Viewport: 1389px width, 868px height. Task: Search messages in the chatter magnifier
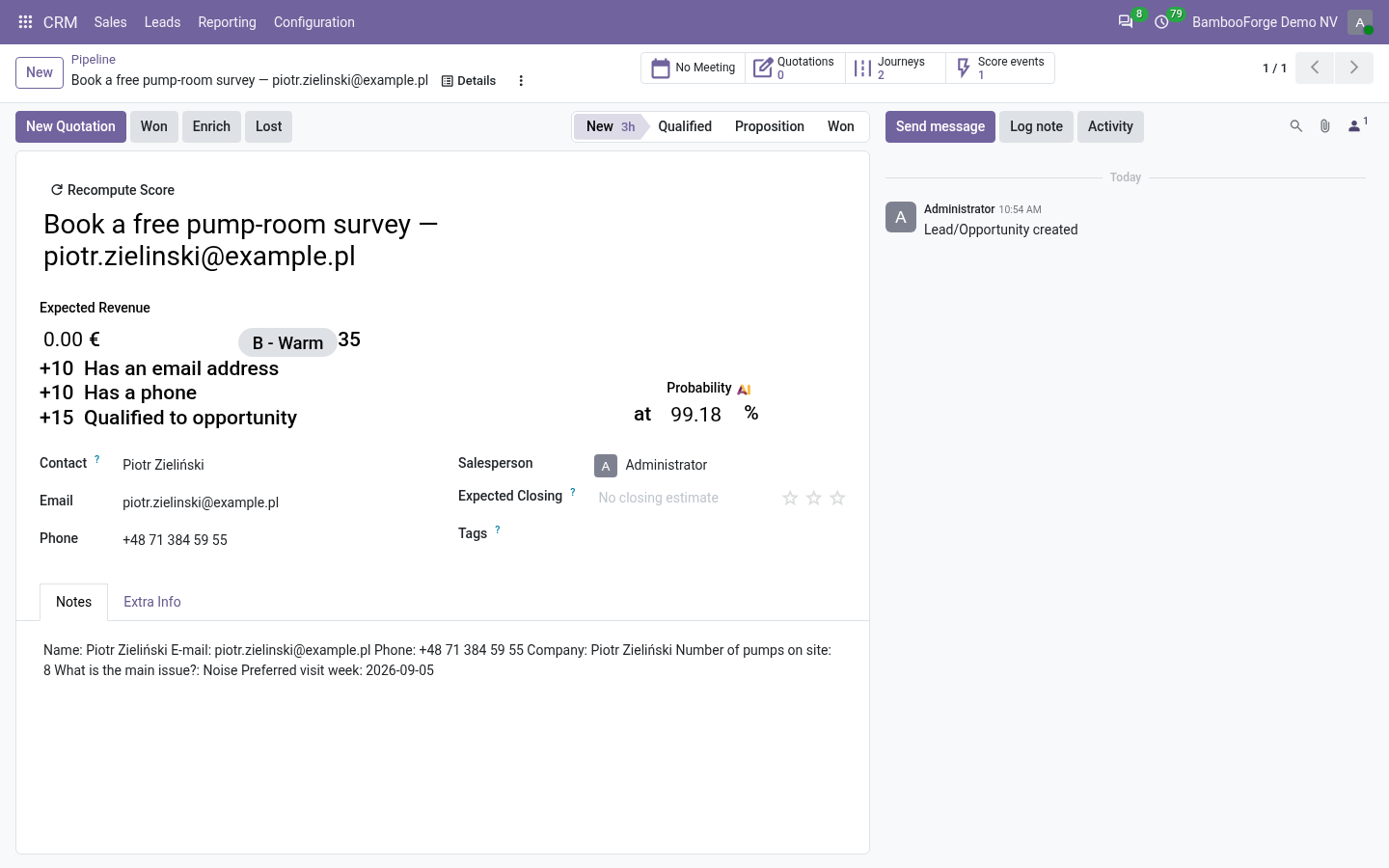(x=1296, y=126)
